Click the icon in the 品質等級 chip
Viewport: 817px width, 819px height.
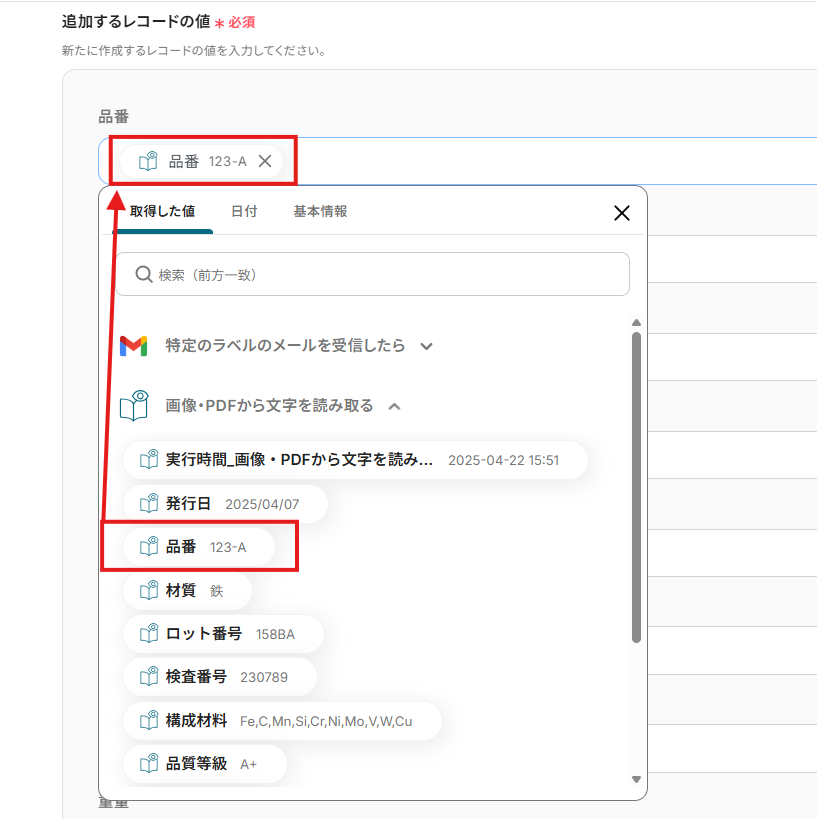click(x=149, y=763)
